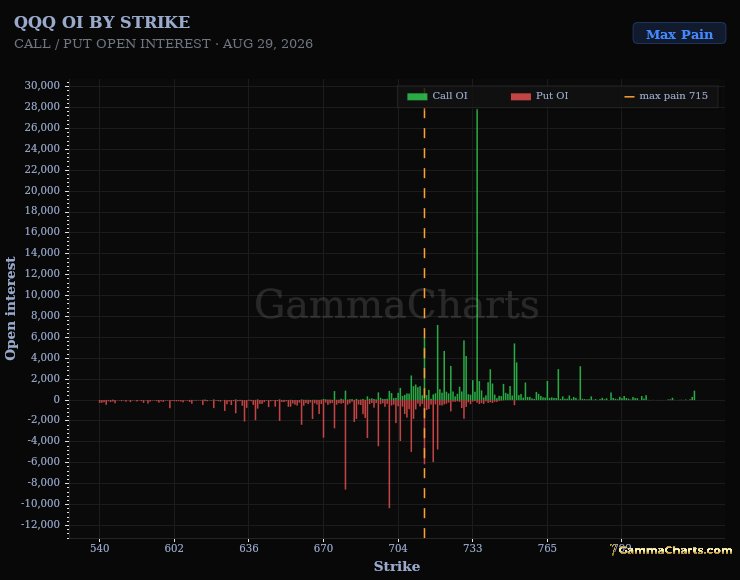Image resolution: width=740 pixels, height=580 pixels.
Task: Open the GammaCharts.com link
Action: tap(671, 550)
